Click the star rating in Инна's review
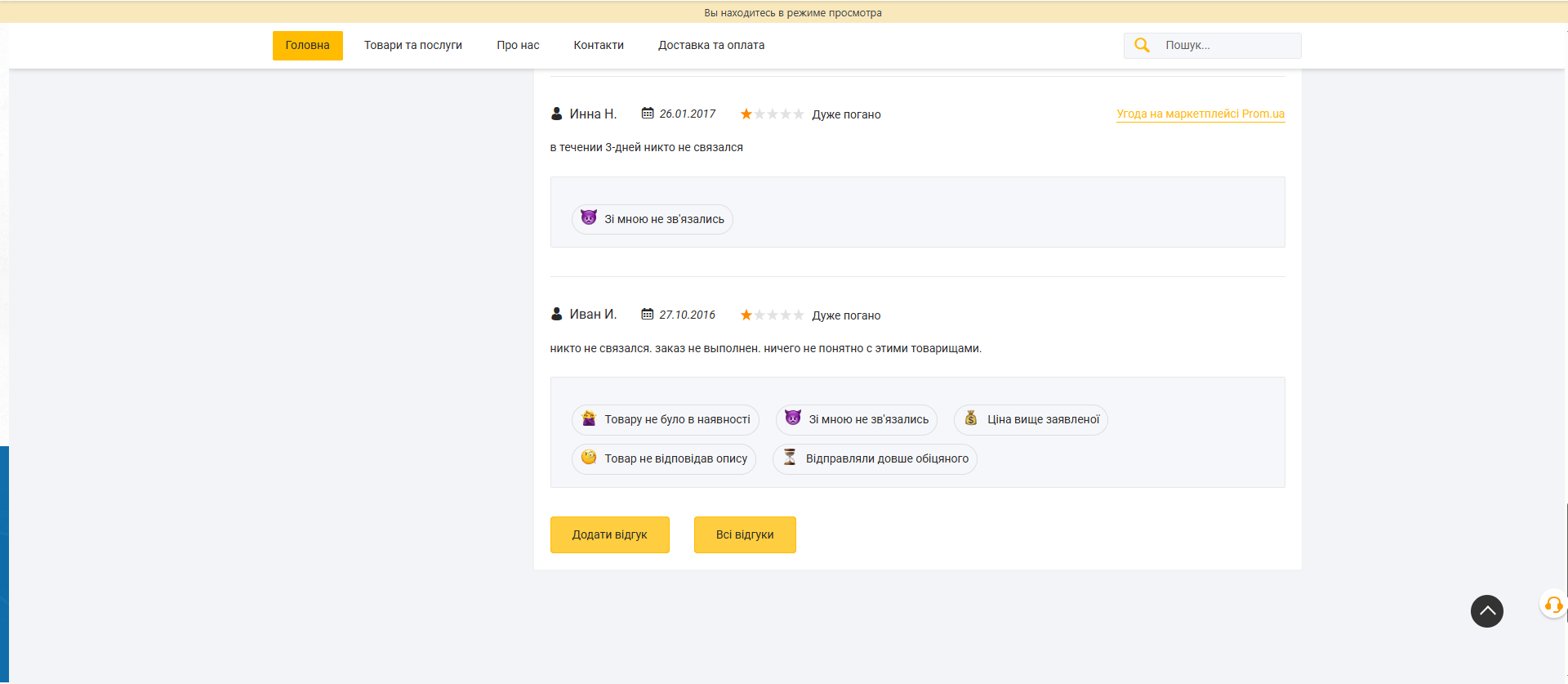Screen dimensions: 1568x684 (x=772, y=114)
